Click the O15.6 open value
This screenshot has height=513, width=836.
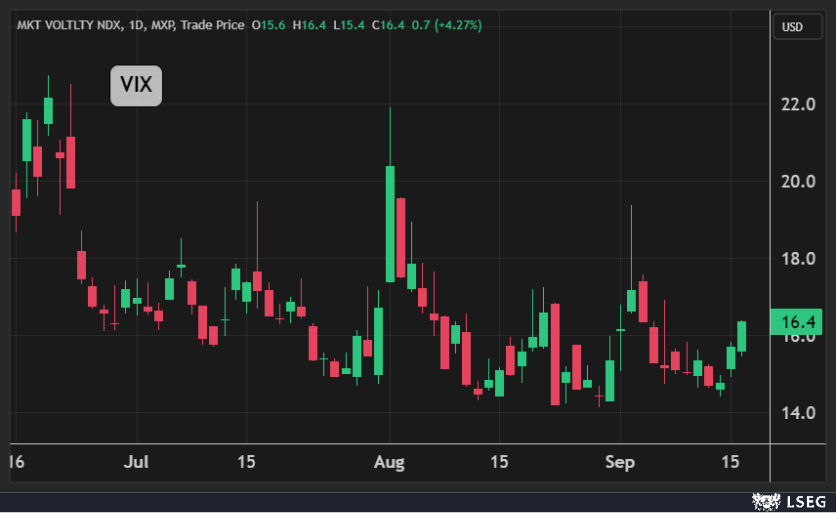click(x=268, y=25)
